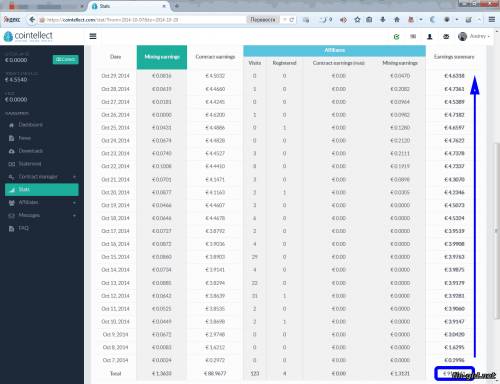Switch to the Stats browser tab

(128, 6)
